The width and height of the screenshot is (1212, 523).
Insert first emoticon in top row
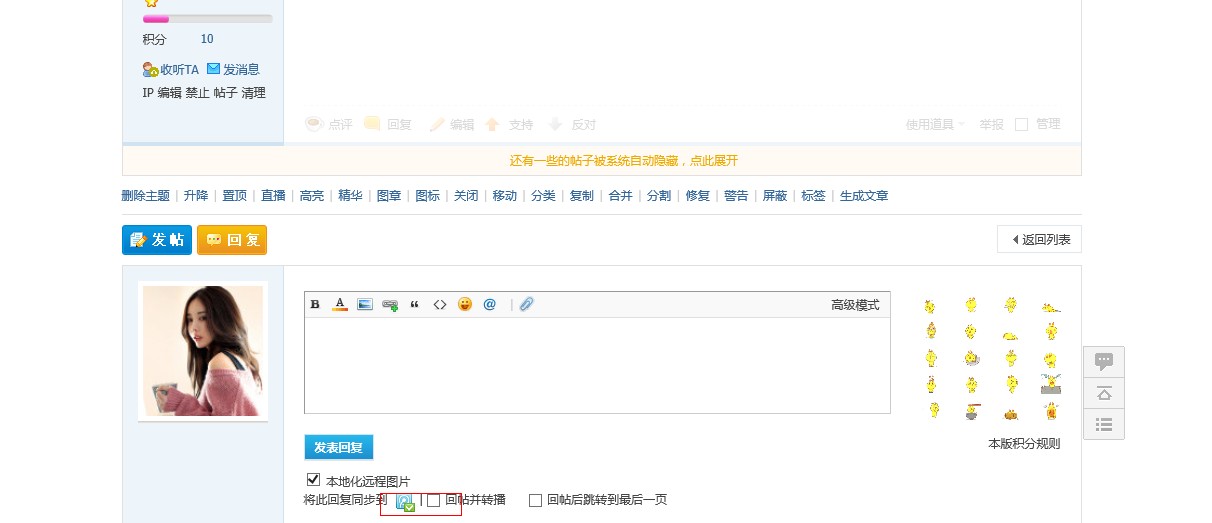pos(930,306)
